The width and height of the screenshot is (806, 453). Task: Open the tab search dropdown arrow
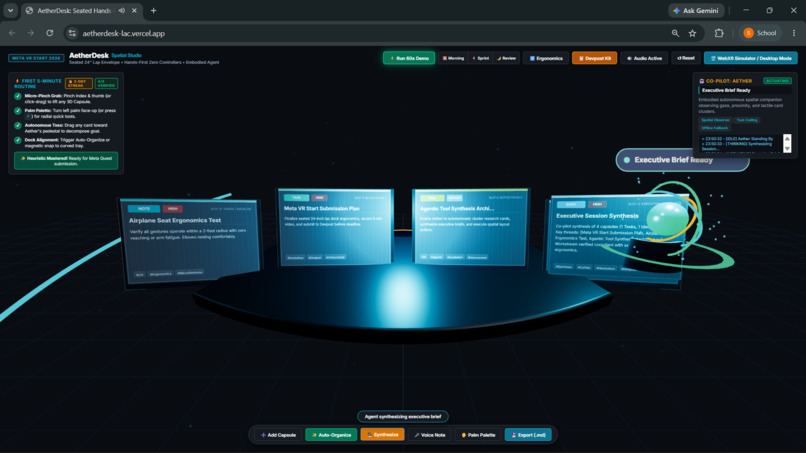click(10, 10)
